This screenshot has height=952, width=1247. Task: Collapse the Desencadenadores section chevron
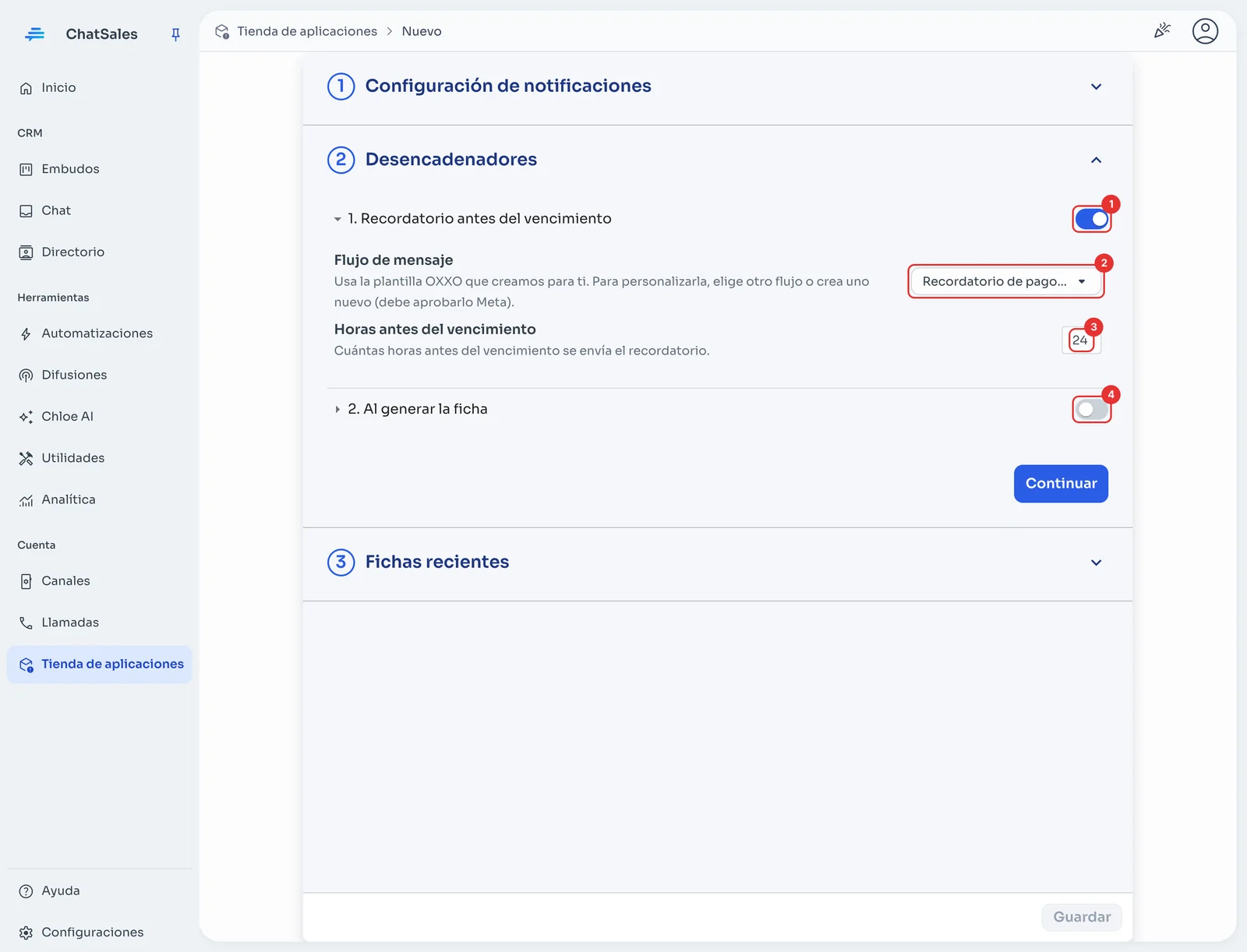1096,160
